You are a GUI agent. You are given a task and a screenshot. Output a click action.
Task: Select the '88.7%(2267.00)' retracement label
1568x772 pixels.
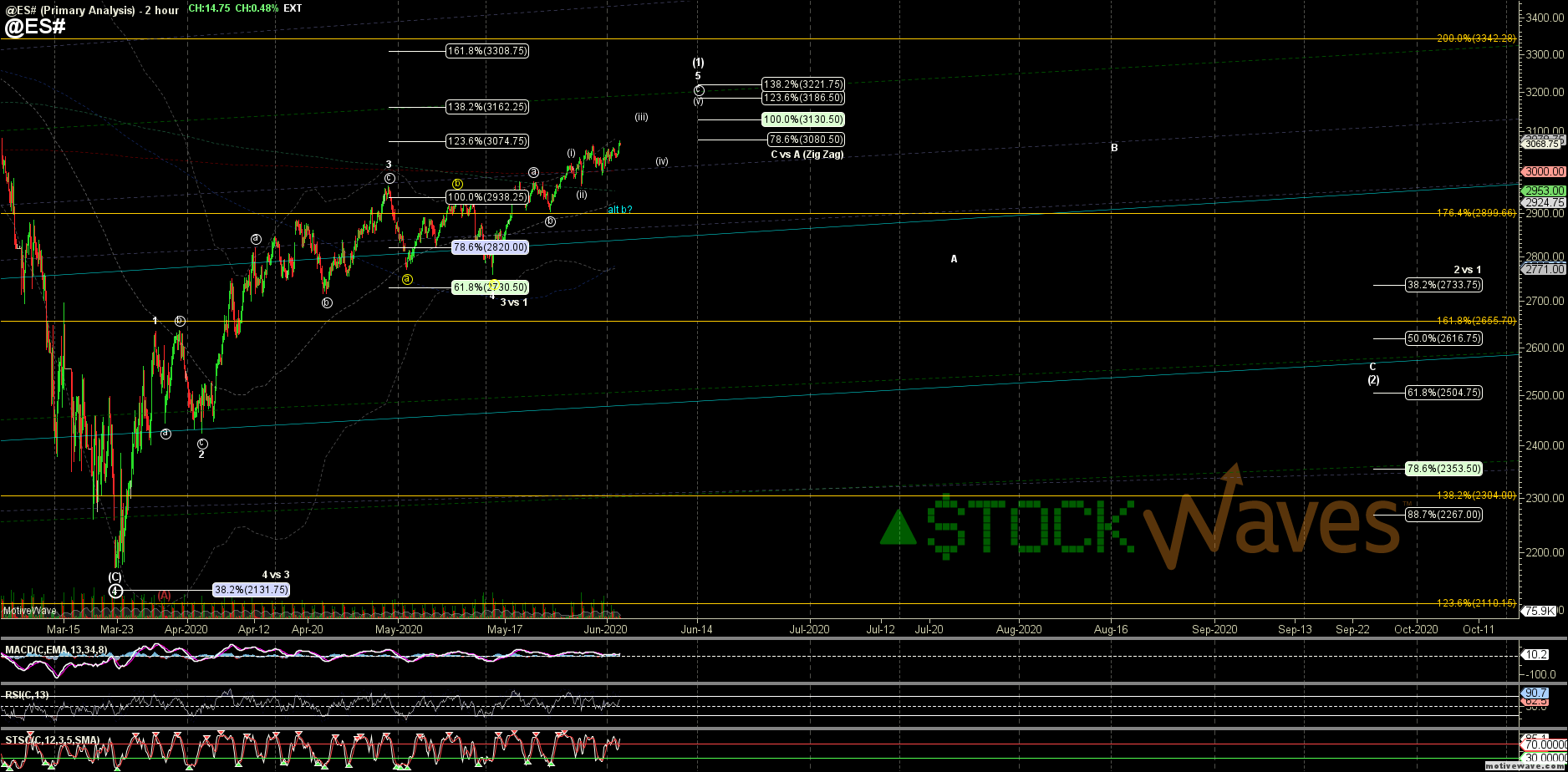click(1444, 515)
